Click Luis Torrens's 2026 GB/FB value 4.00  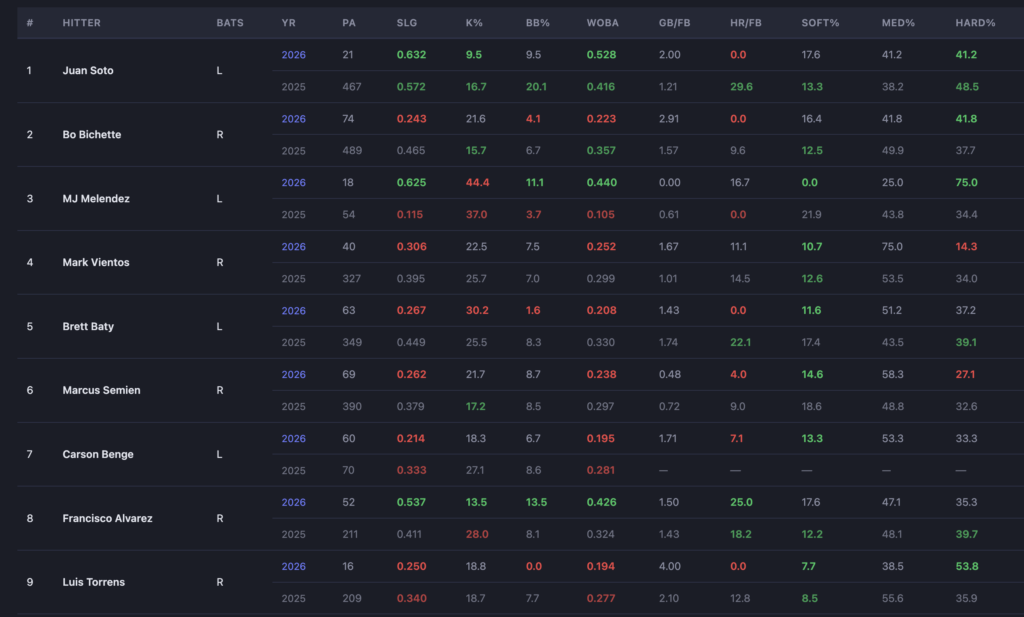tap(669, 567)
